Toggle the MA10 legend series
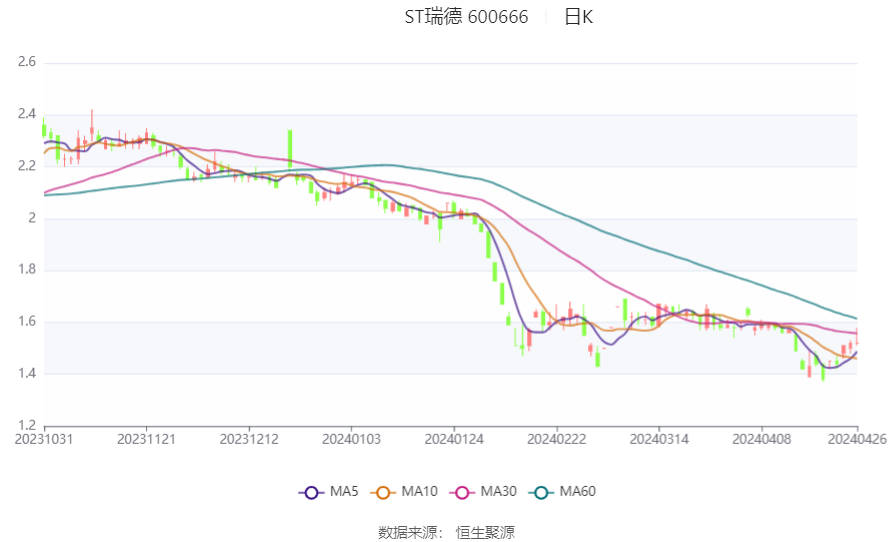This screenshot has width=893, height=542. tap(404, 492)
